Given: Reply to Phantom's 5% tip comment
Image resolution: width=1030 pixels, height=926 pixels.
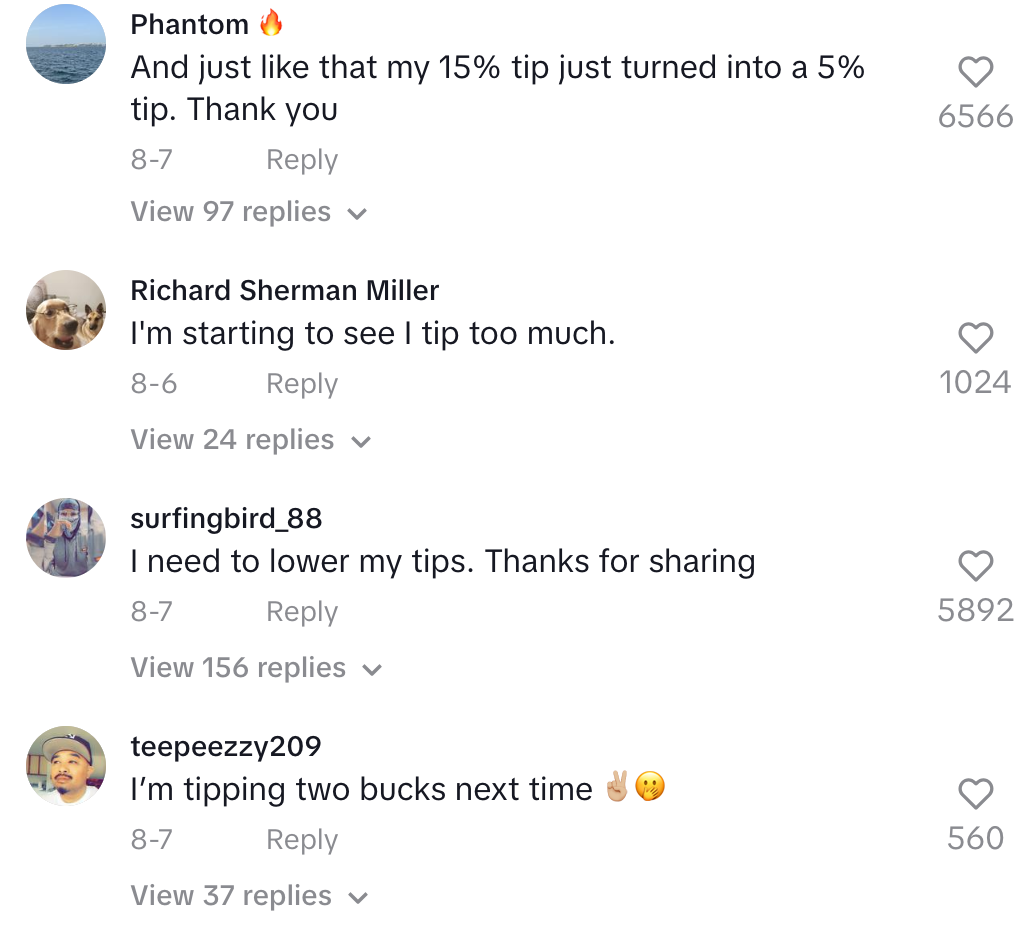Looking at the screenshot, I should point(302,160).
